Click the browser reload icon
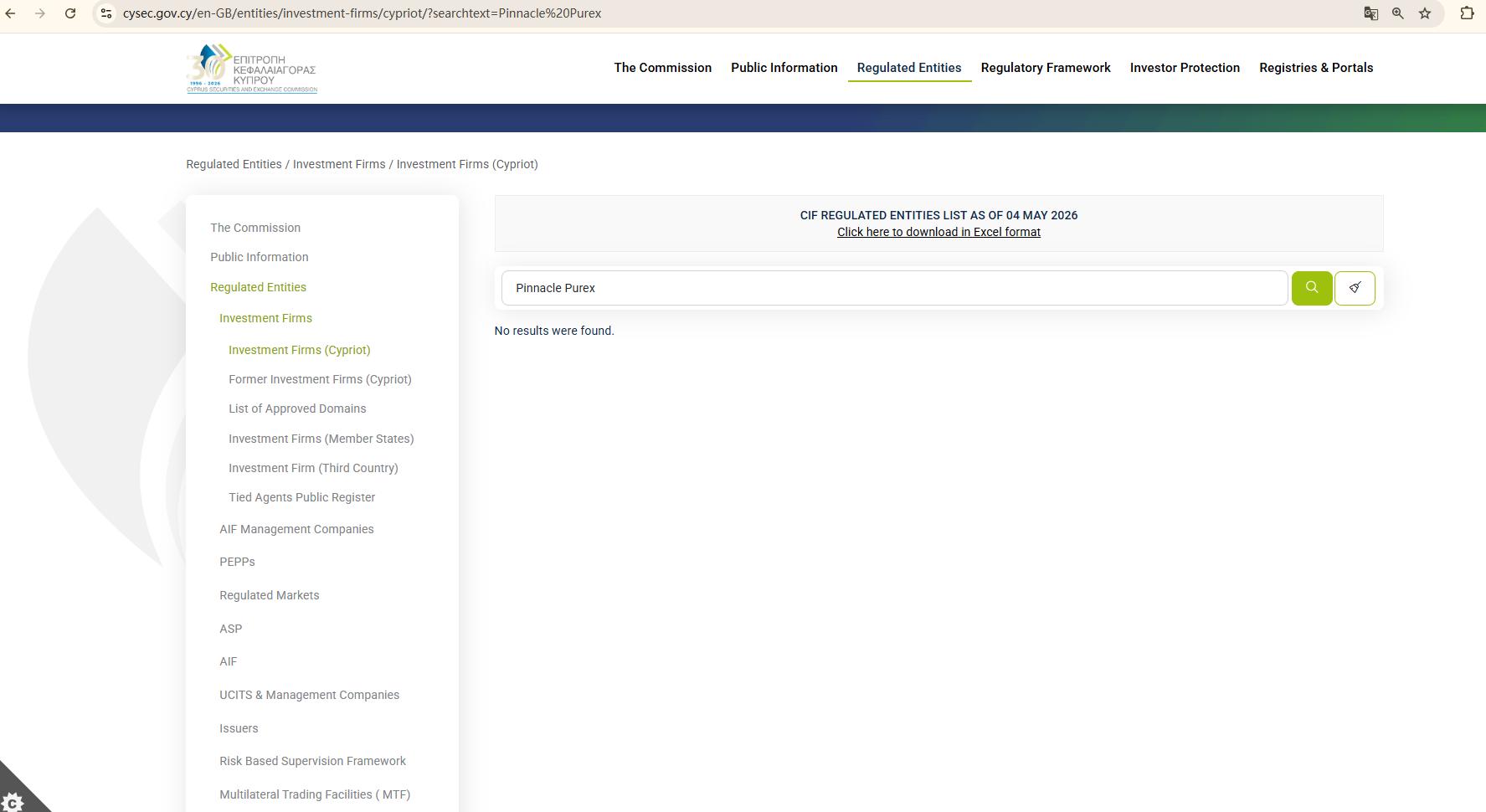Viewport: 1486px width, 812px height. (x=70, y=13)
